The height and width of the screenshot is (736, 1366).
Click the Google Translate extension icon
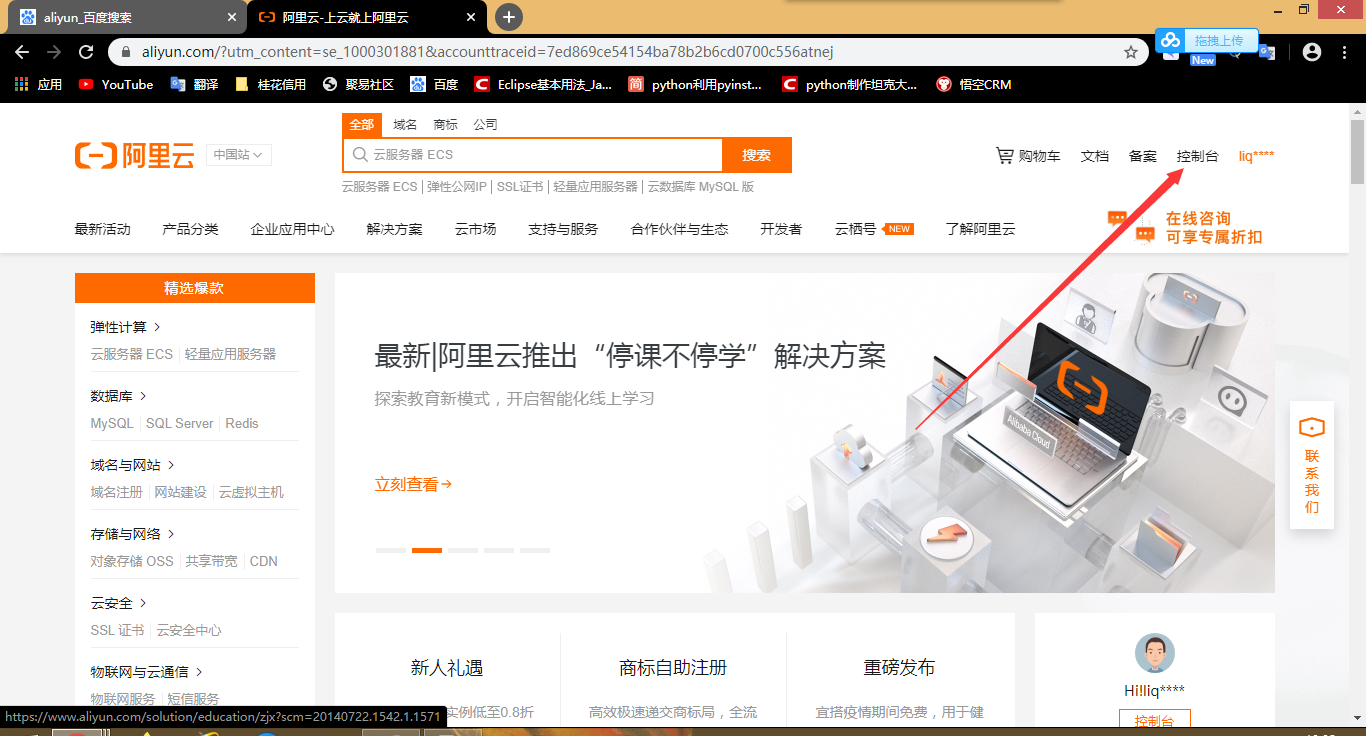(x=1267, y=52)
